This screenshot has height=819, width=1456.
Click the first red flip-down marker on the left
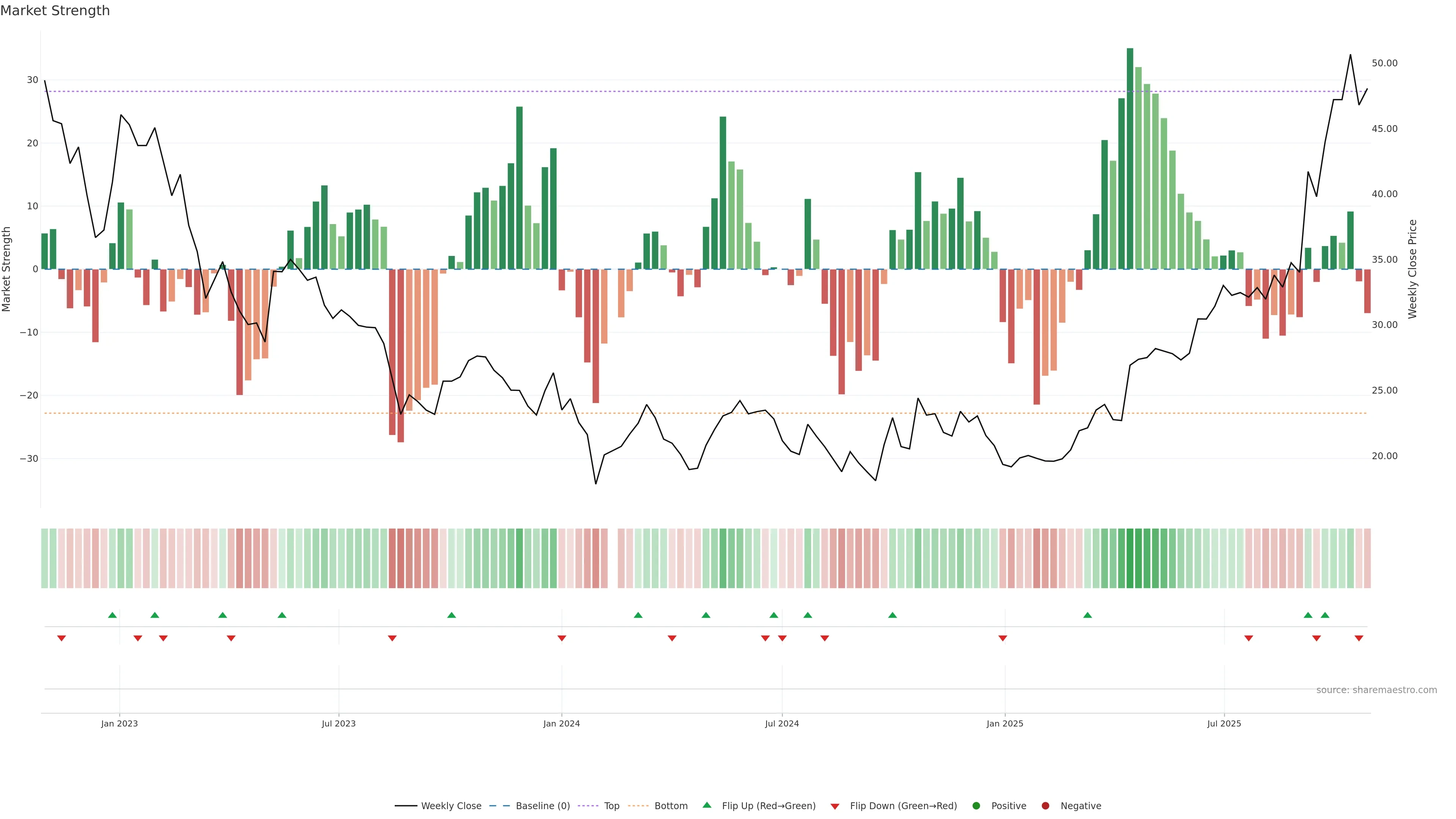[61, 638]
